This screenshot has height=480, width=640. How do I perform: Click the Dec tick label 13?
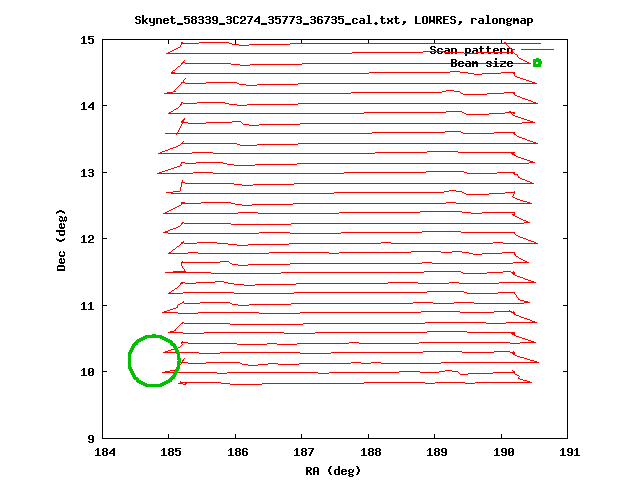coord(87,173)
